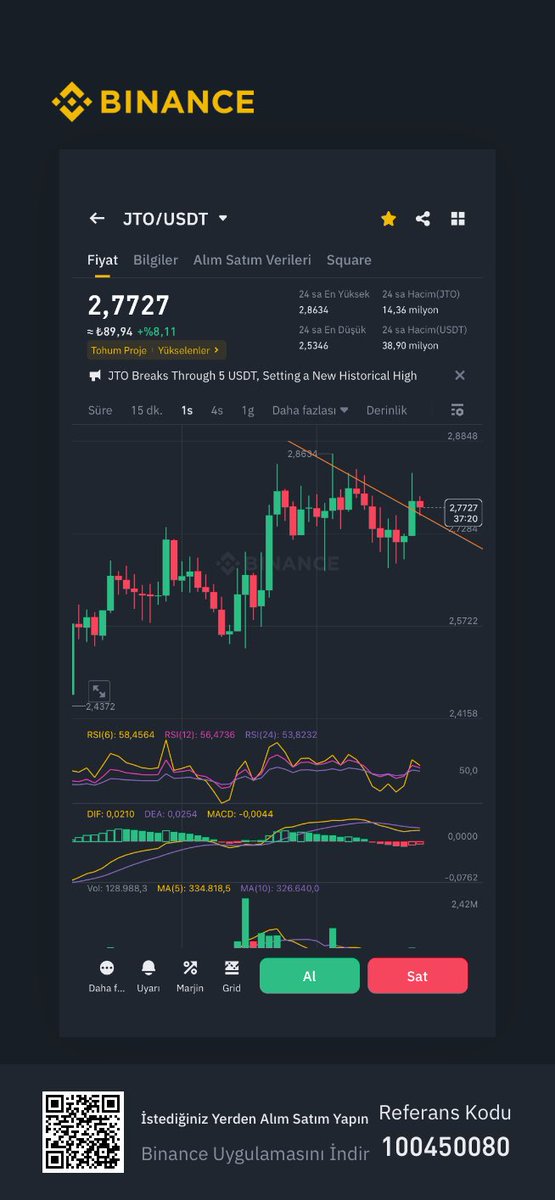Open the Tohum Proje tag

[119, 351]
